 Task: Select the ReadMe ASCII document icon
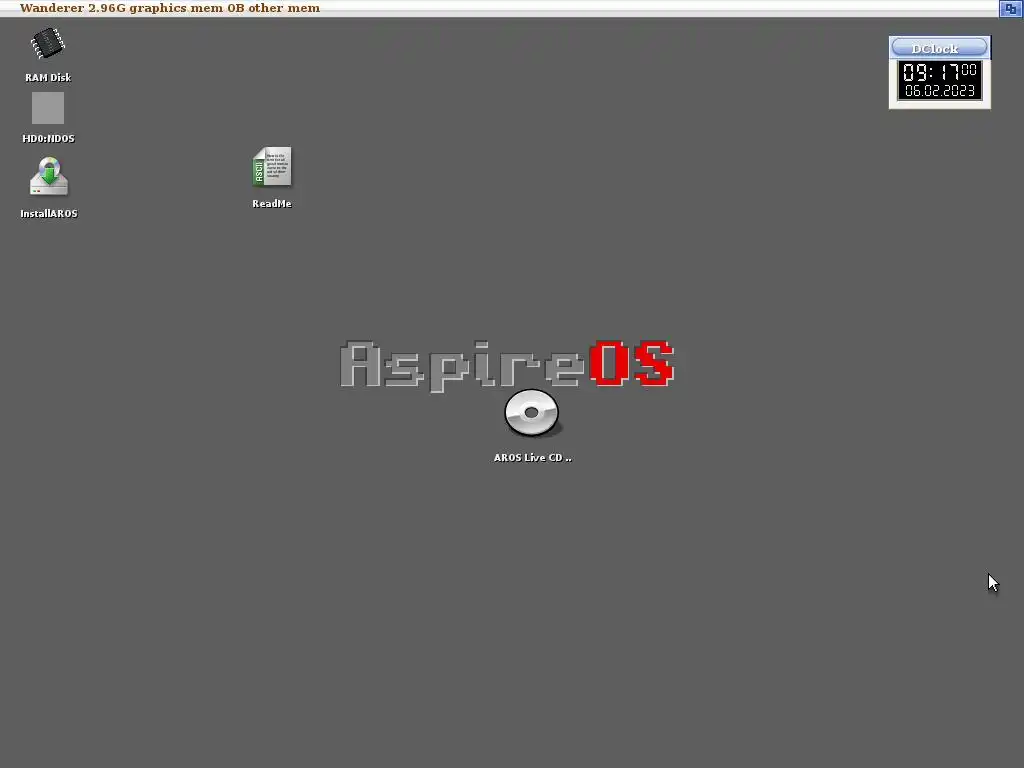pyautogui.click(x=272, y=167)
